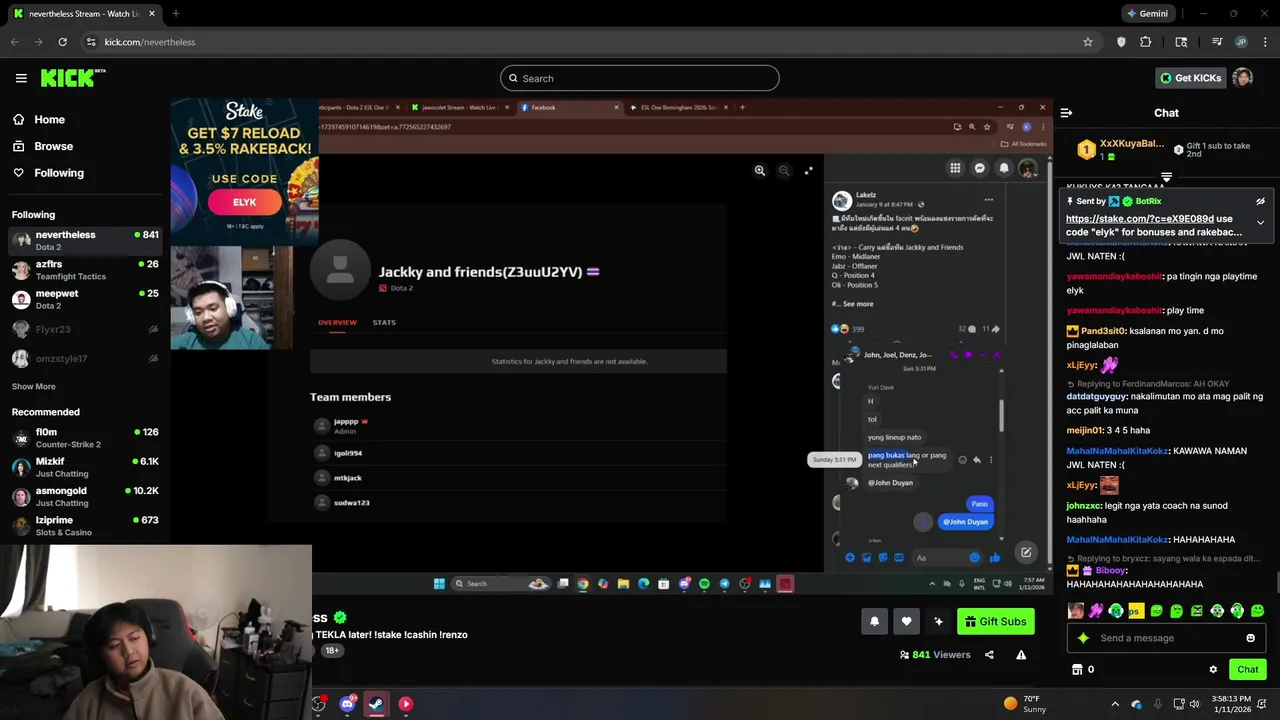1280x720 pixels.
Task: Open the meepwet channel
Action: coord(85,299)
